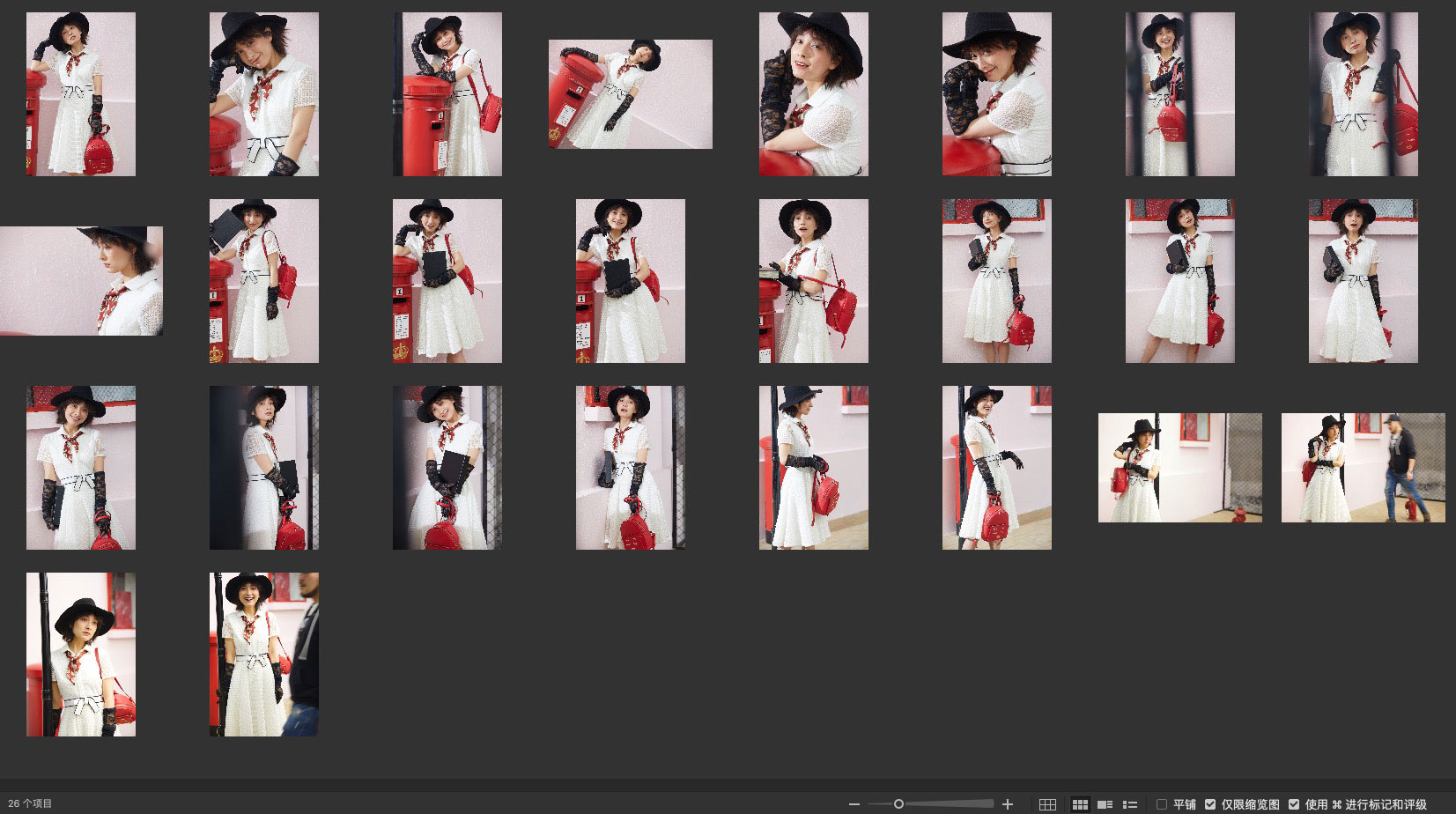Switch to details view icon
The height and width of the screenshot is (814, 1456).
[1105, 804]
